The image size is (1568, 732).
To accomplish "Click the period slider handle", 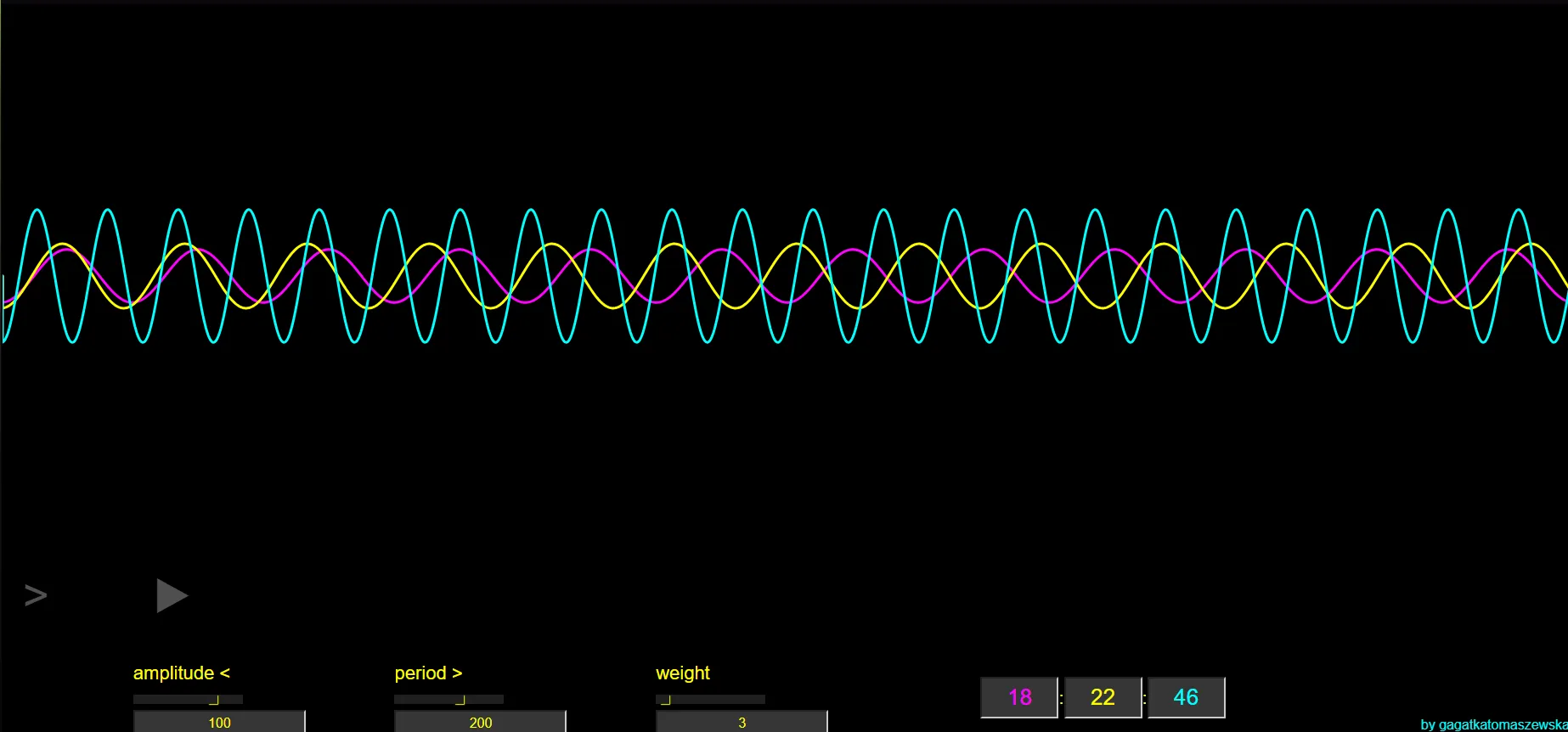I will [x=460, y=700].
